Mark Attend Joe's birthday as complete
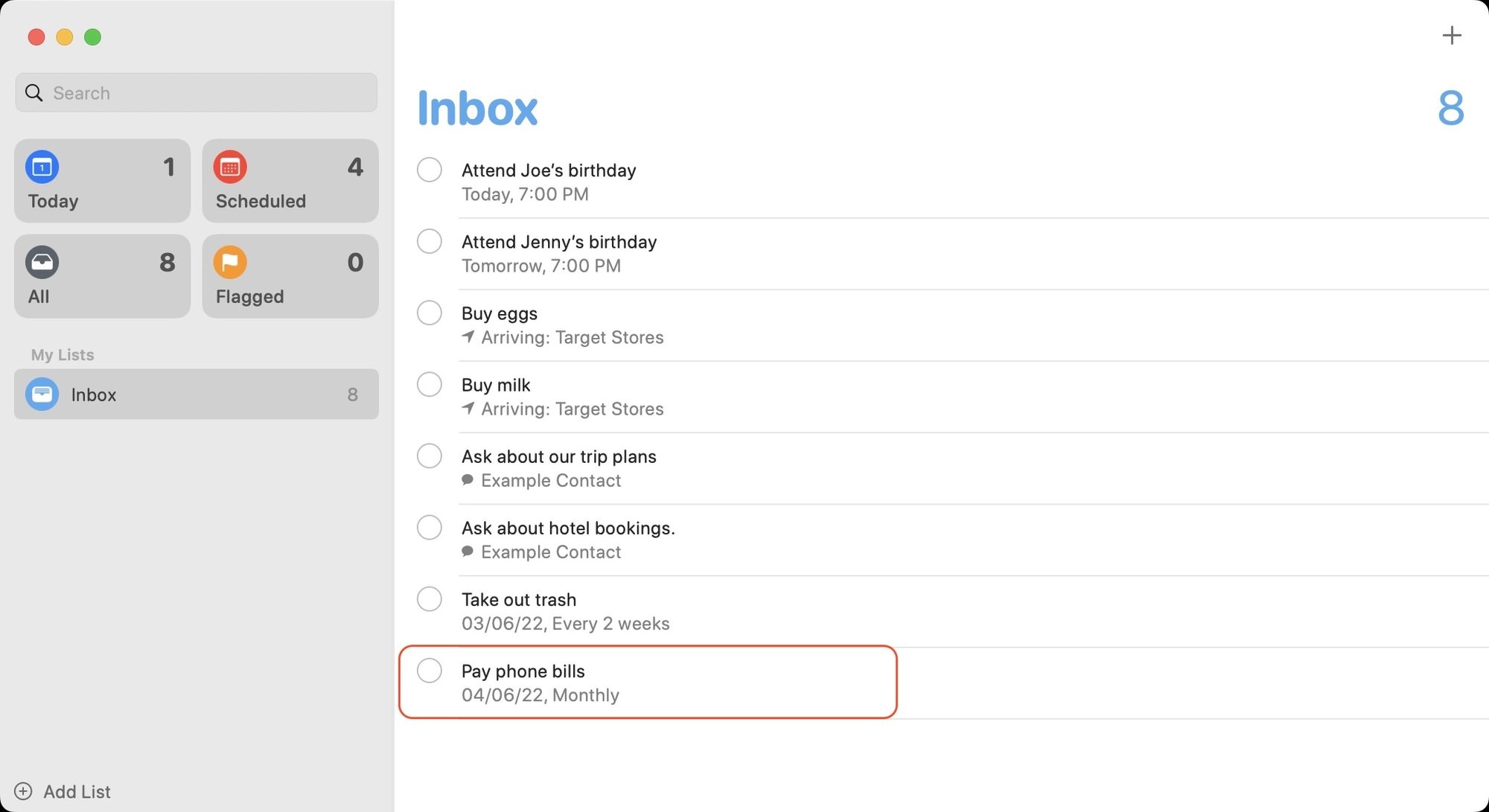The image size is (1489, 812). click(x=430, y=170)
